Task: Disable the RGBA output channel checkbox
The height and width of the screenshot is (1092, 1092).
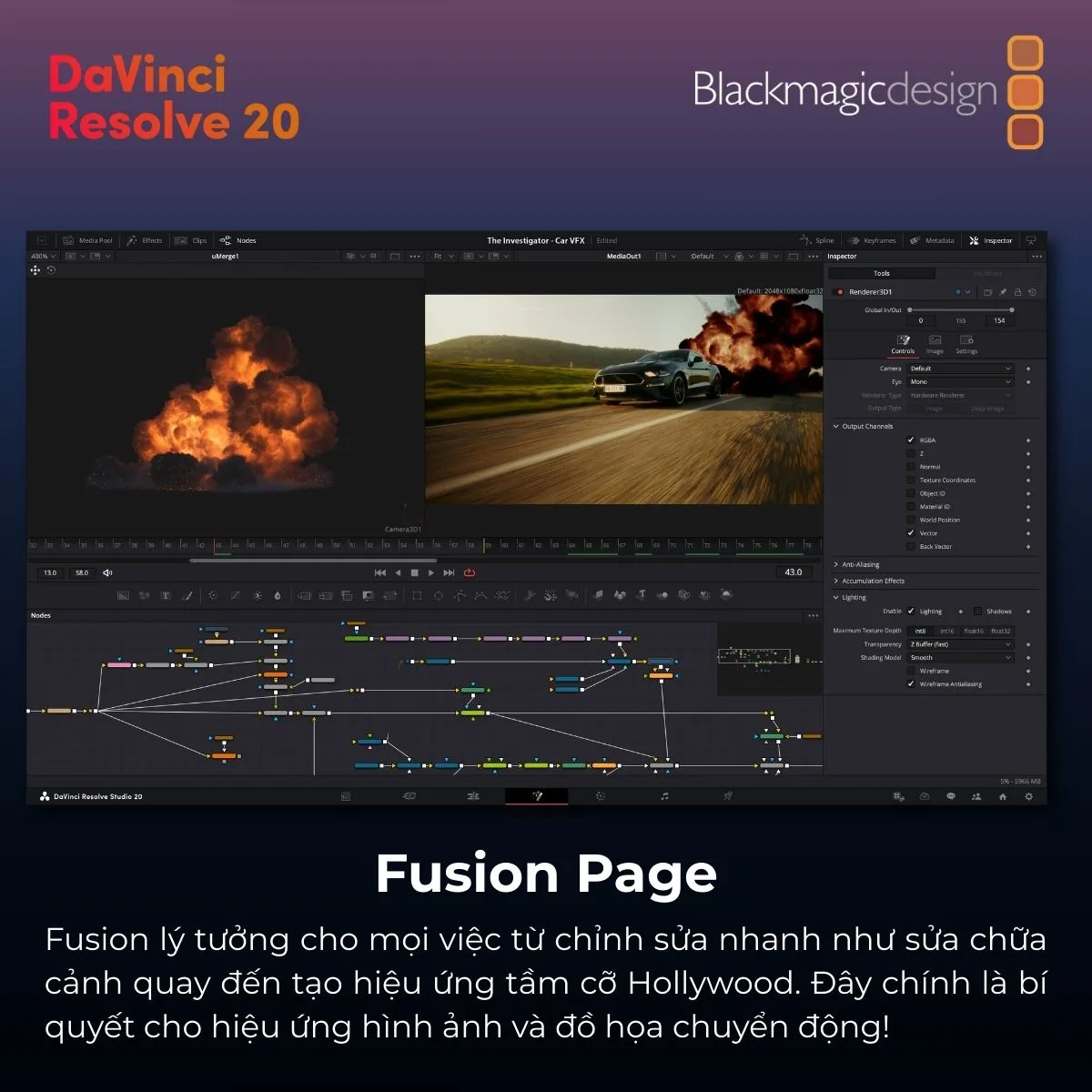Action: pyautogui.click(x=911, y=440)
